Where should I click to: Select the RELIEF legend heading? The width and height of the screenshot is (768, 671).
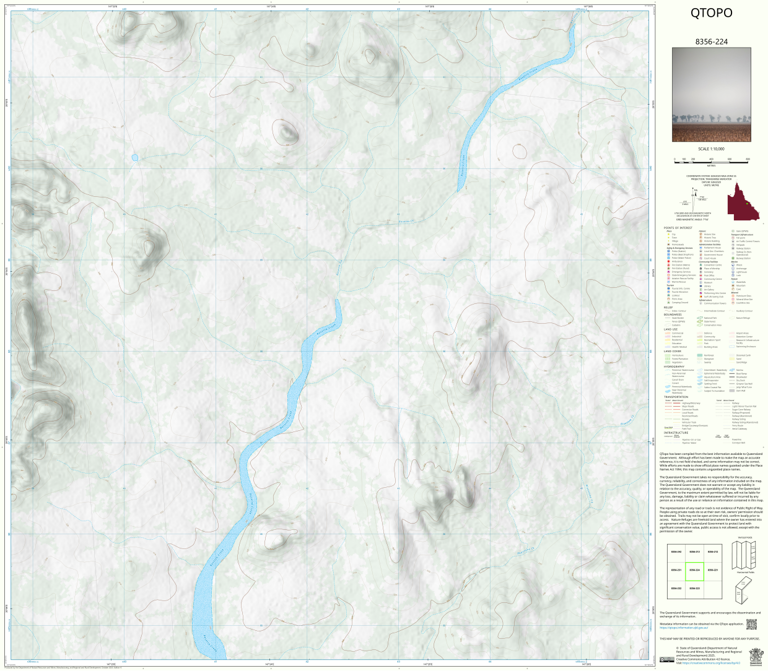point(667,308)
